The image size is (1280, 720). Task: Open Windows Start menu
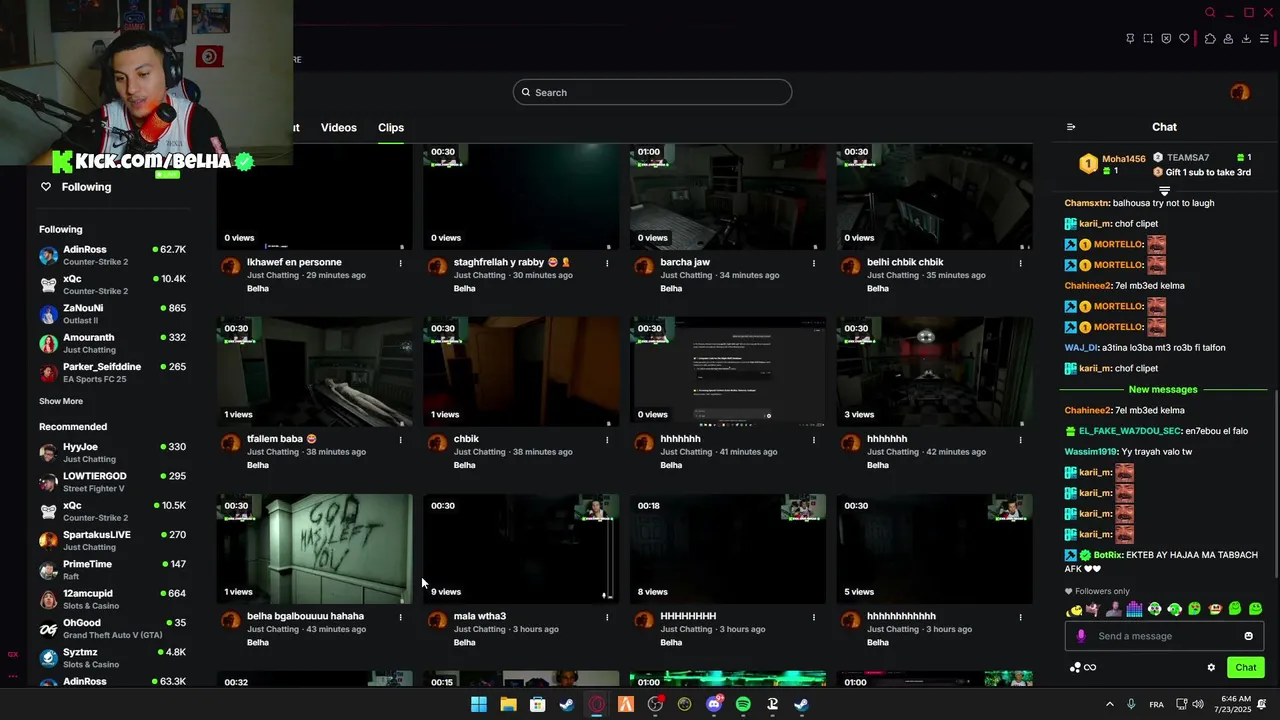click(479, 704)
